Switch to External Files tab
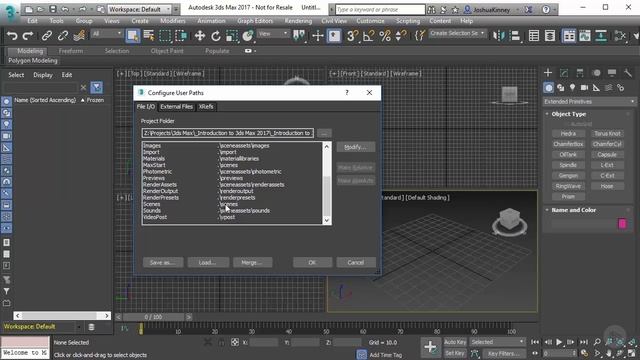The width and height of the screenshot is (640, 360). point(176,107)
